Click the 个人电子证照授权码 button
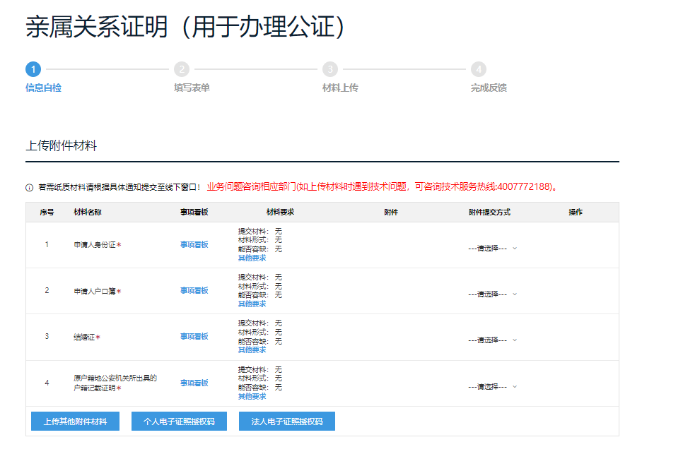The width and height of the screenshot is (700, 454). click(x=179, y=422)
